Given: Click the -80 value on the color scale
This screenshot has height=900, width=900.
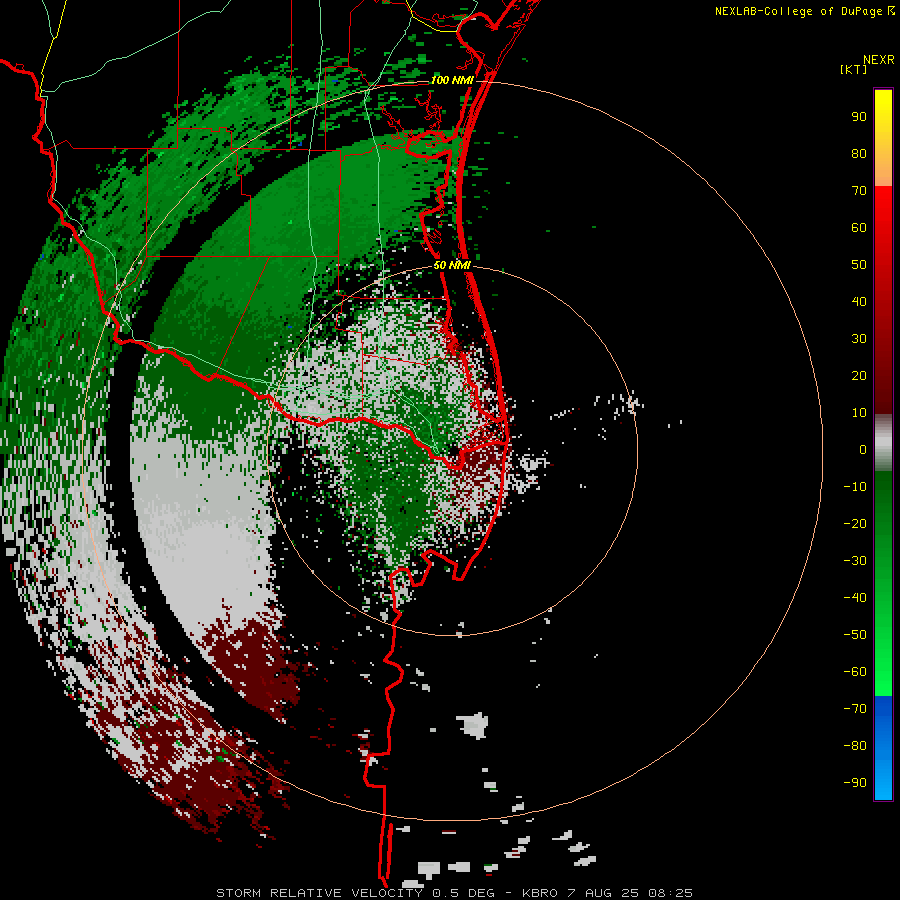Looking at the screenshot, I should [855, 746].
